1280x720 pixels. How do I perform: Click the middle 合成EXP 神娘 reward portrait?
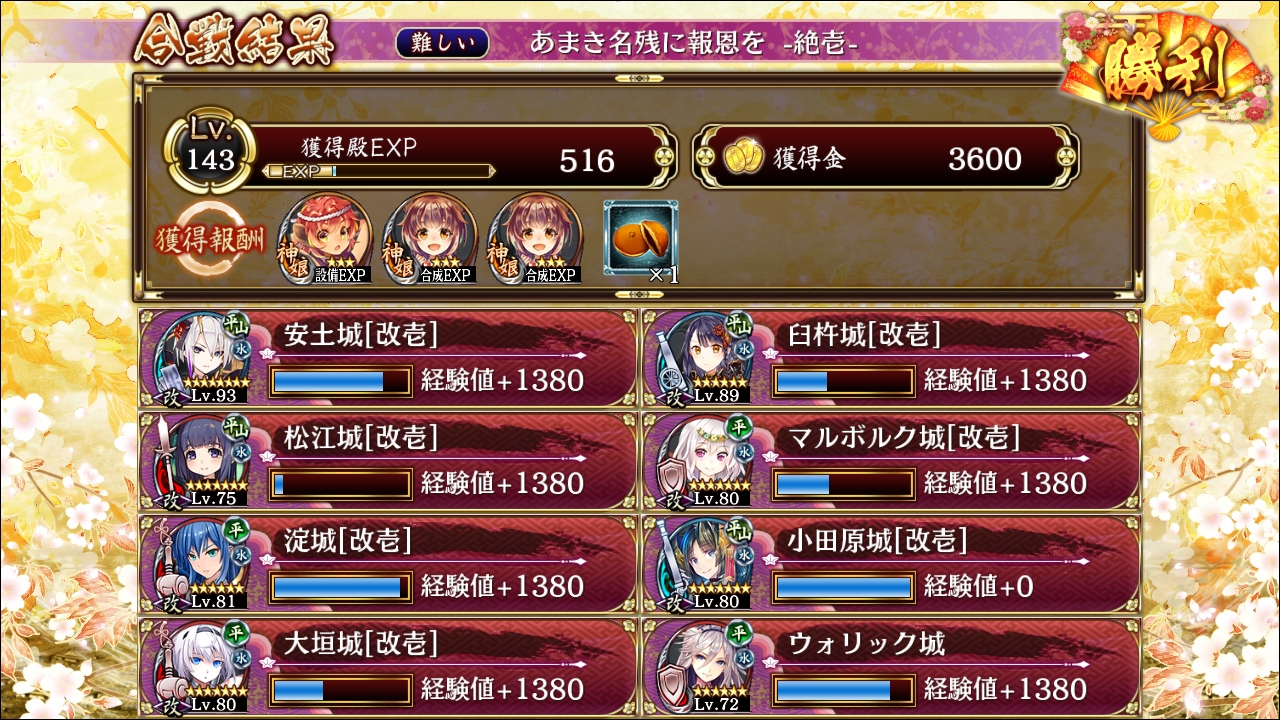431,238
